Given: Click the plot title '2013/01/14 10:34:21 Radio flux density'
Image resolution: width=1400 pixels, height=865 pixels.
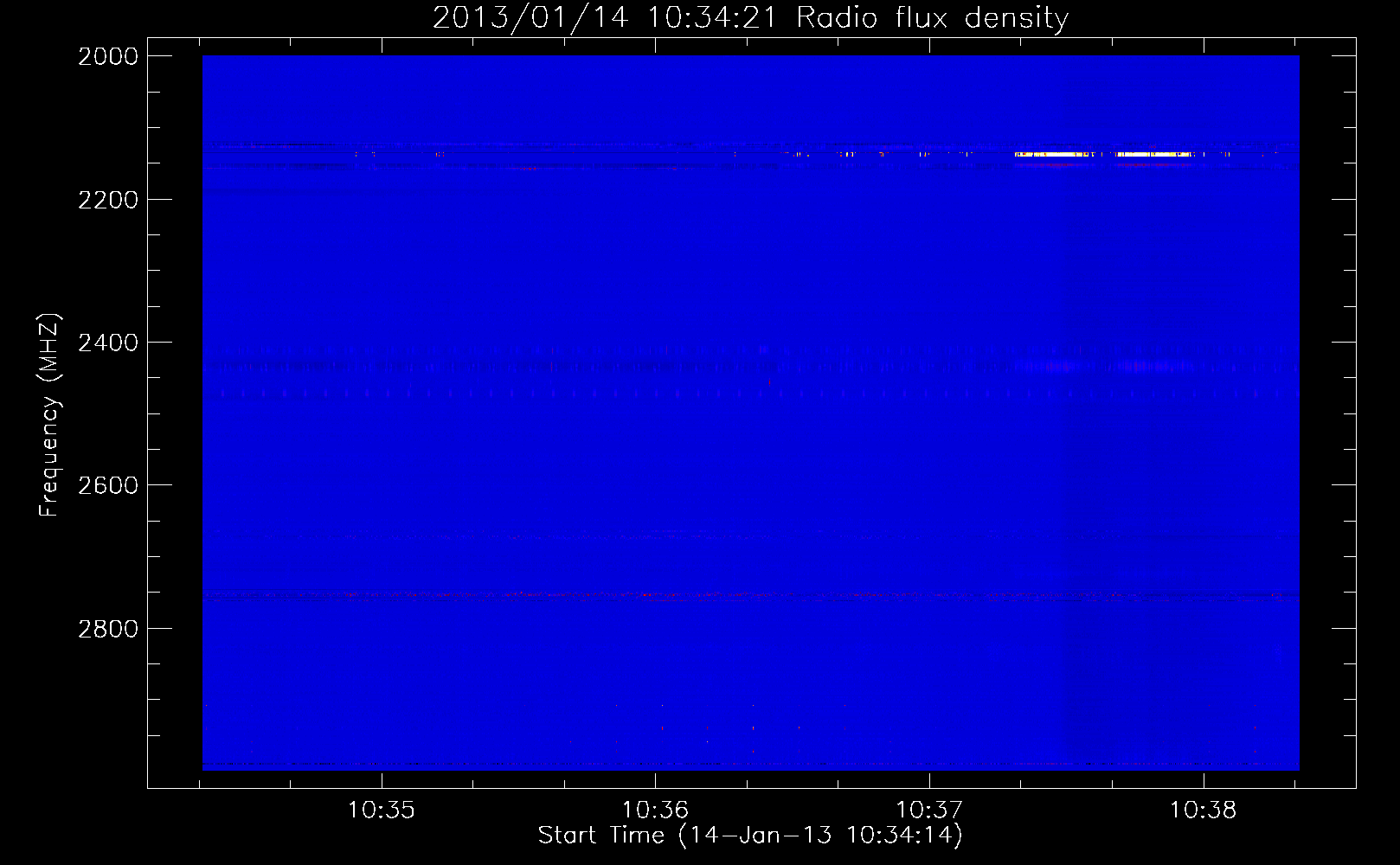Looking at the screenshot, I should point(750,18).
